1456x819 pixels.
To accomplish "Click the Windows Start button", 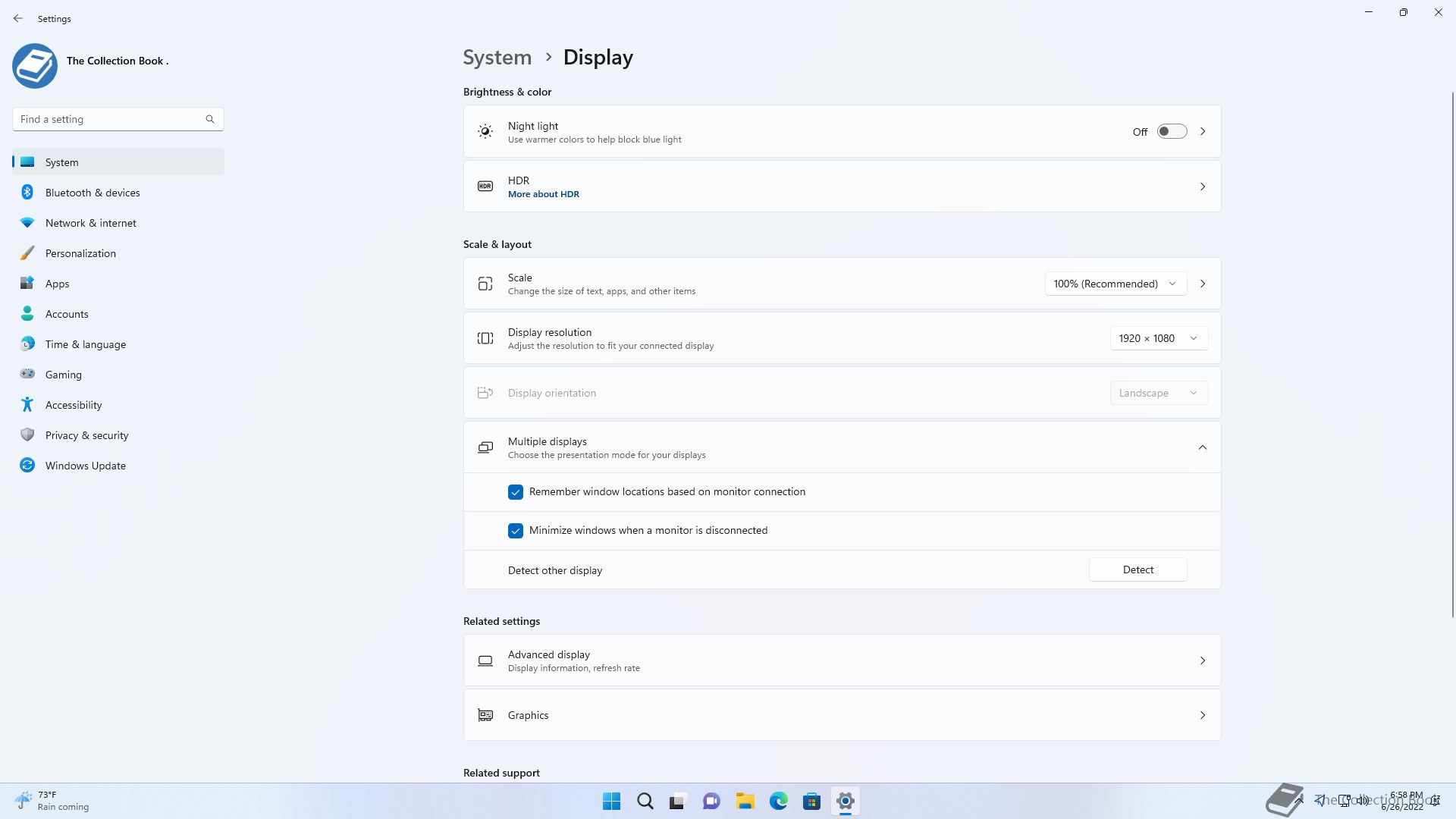I will (x=611, y=801).
